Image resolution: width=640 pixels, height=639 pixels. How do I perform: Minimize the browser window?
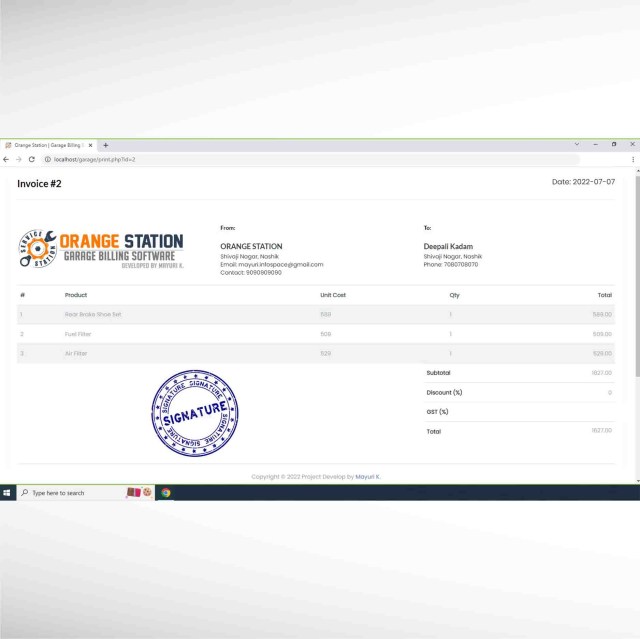point(596,144)
